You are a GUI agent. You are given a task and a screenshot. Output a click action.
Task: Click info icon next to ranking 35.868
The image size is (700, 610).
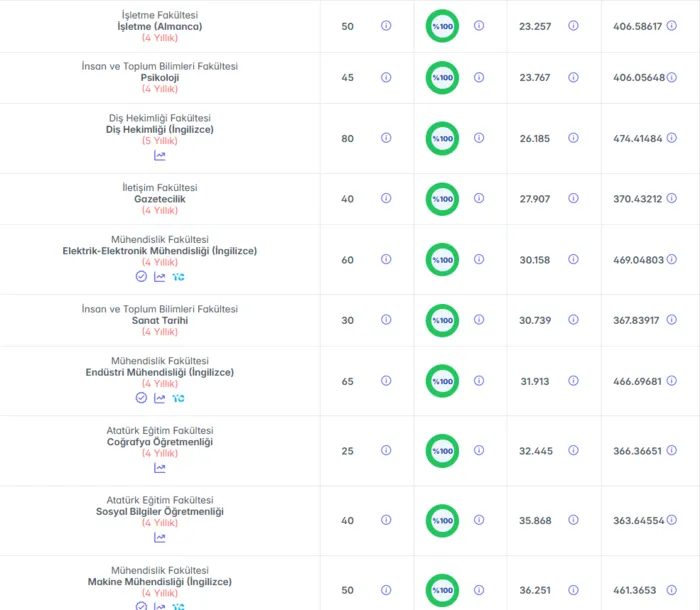coord(573,520)
